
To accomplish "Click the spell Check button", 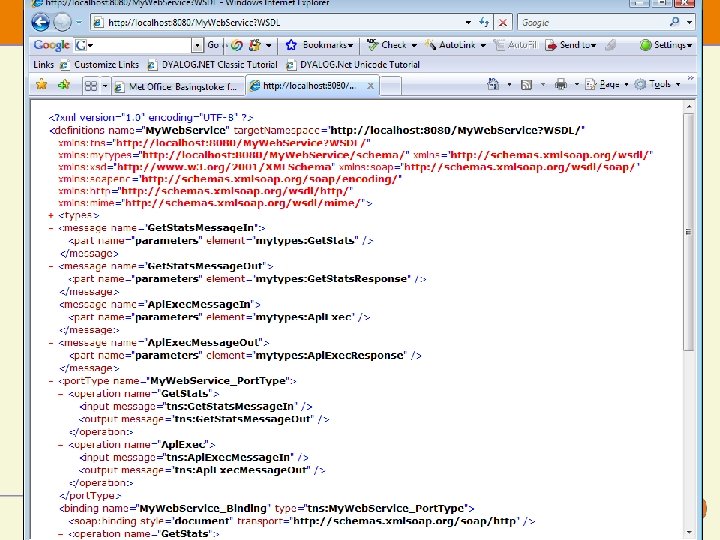I will 387,45.
